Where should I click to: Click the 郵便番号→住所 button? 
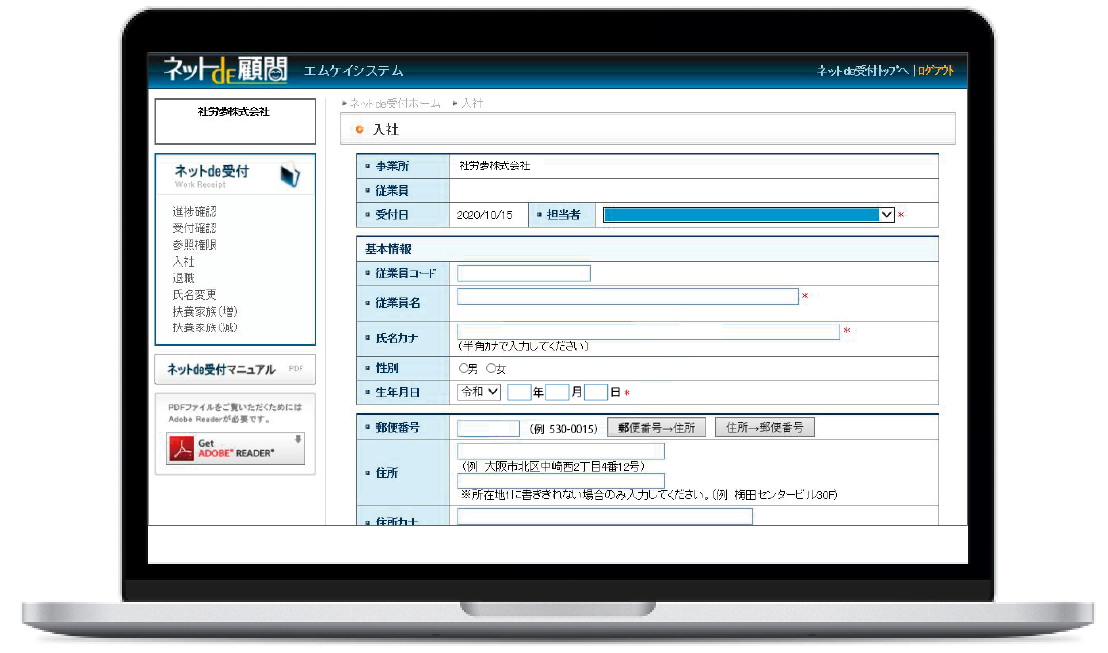pyautogui.click(x=656, y=428)
